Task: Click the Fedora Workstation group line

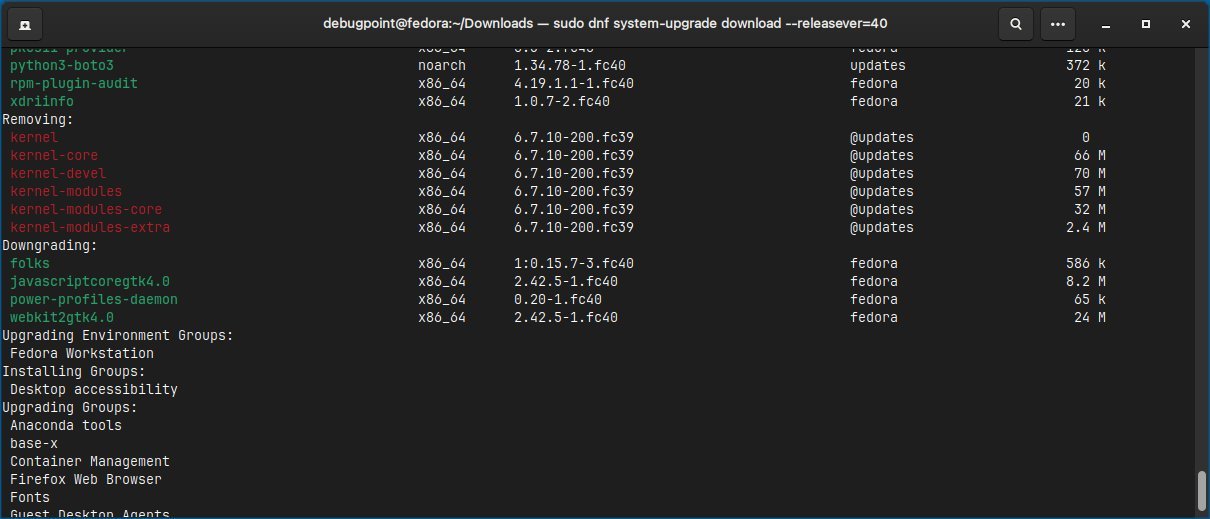Action: coord(82,353)
